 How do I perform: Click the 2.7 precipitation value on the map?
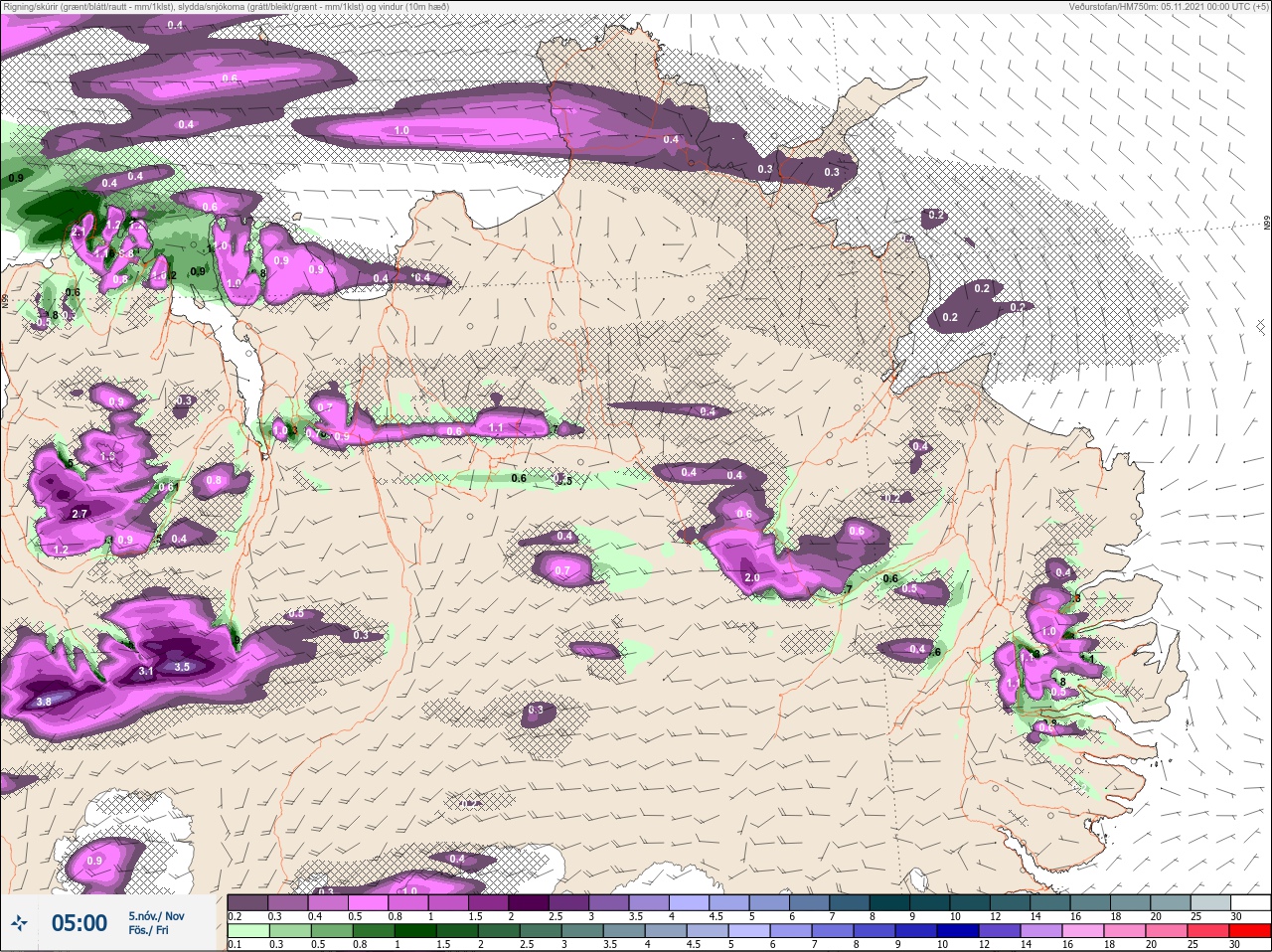80,514
